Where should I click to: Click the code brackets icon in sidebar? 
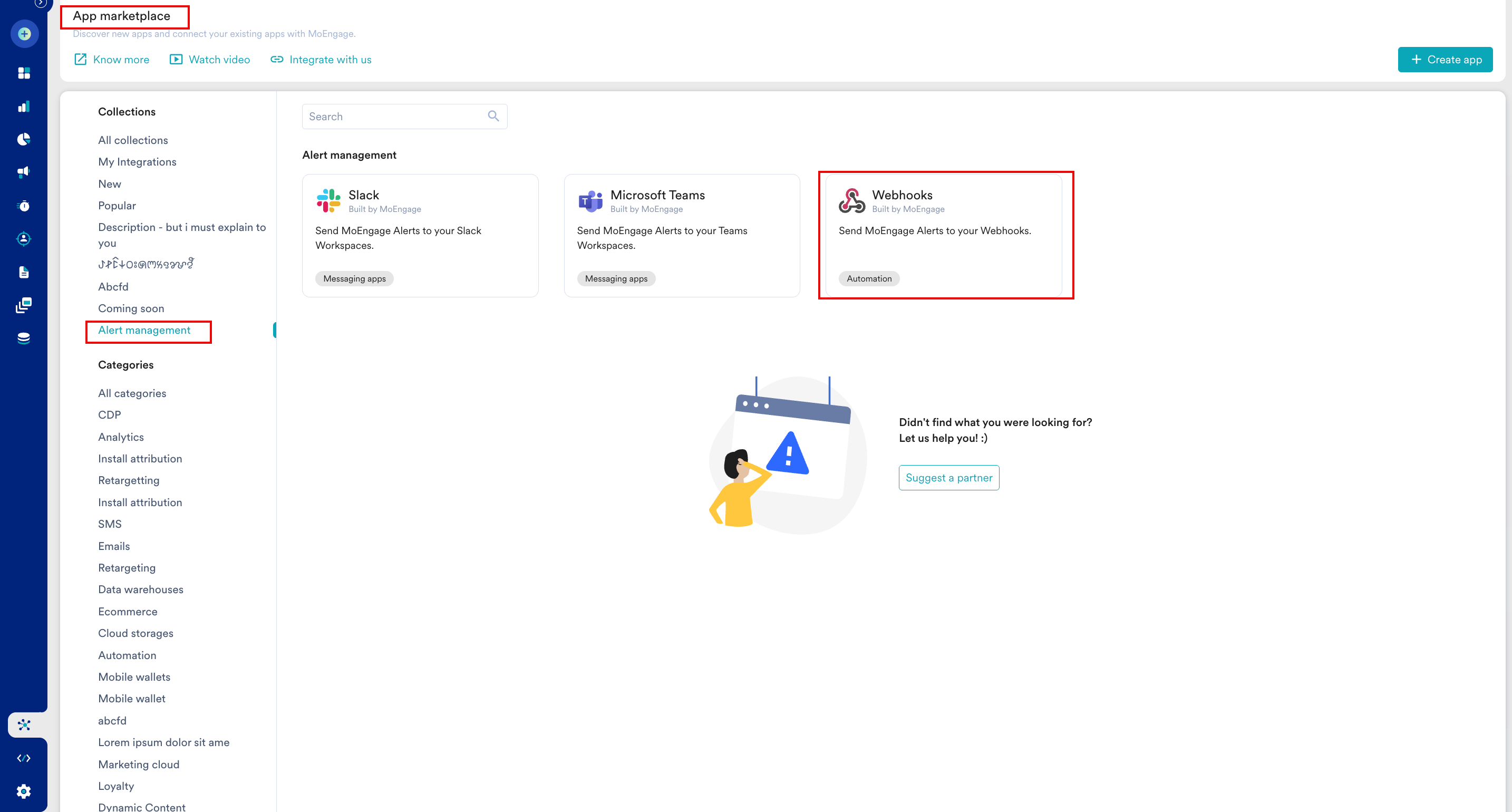24,758
